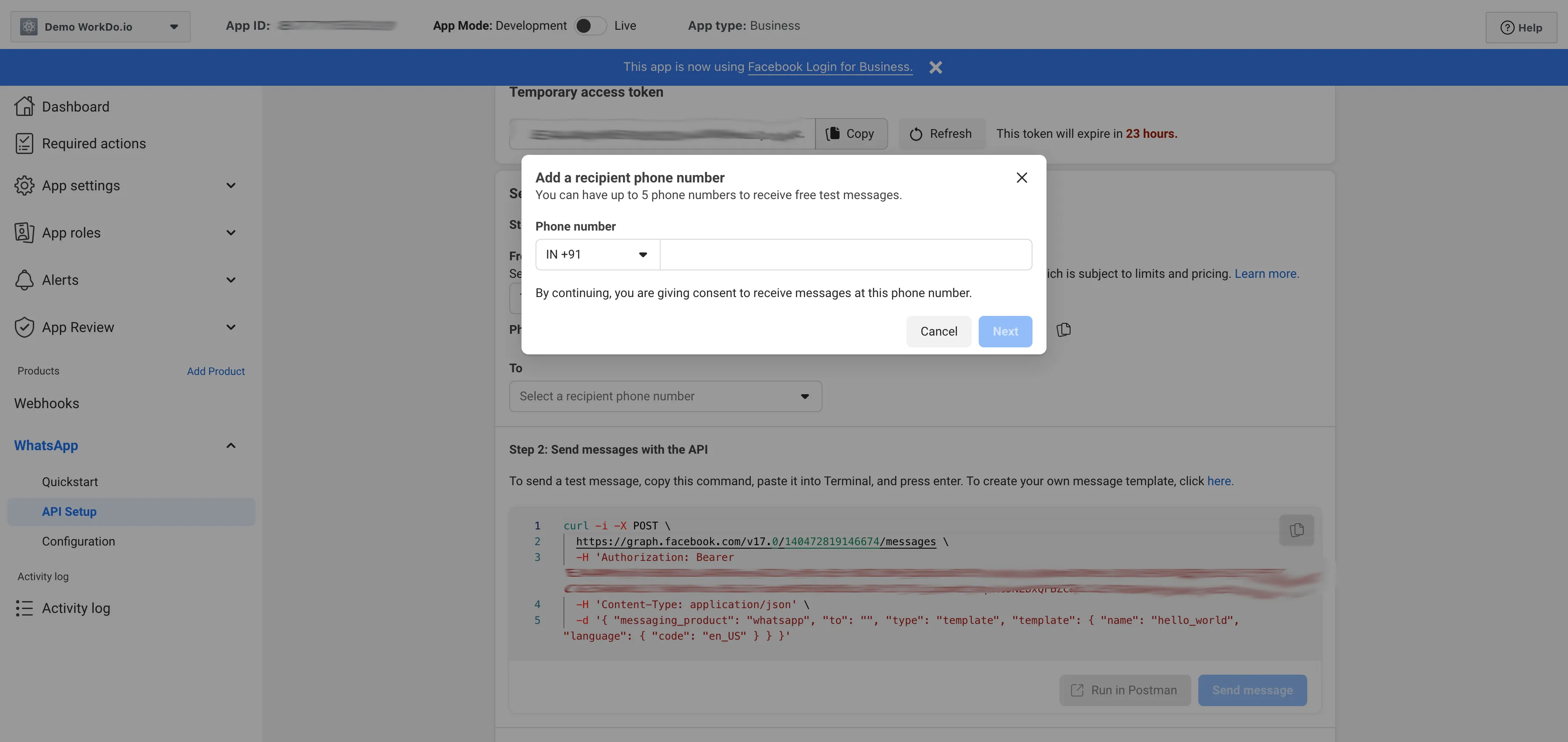
Task: Dismiss the Facebook Login for Business banner
Action: (935, 67)
